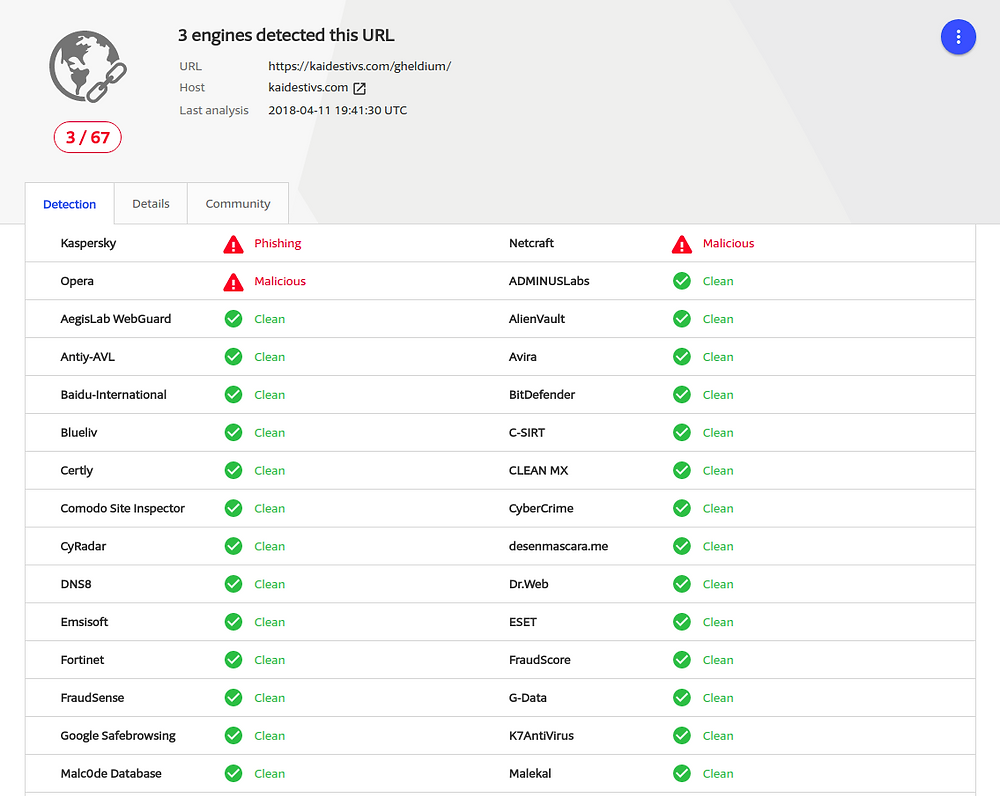The height and width of the screenshot is (796, 1000).
Task: Open external link icon beside kaidestivs.com
Action: (360, 88)
